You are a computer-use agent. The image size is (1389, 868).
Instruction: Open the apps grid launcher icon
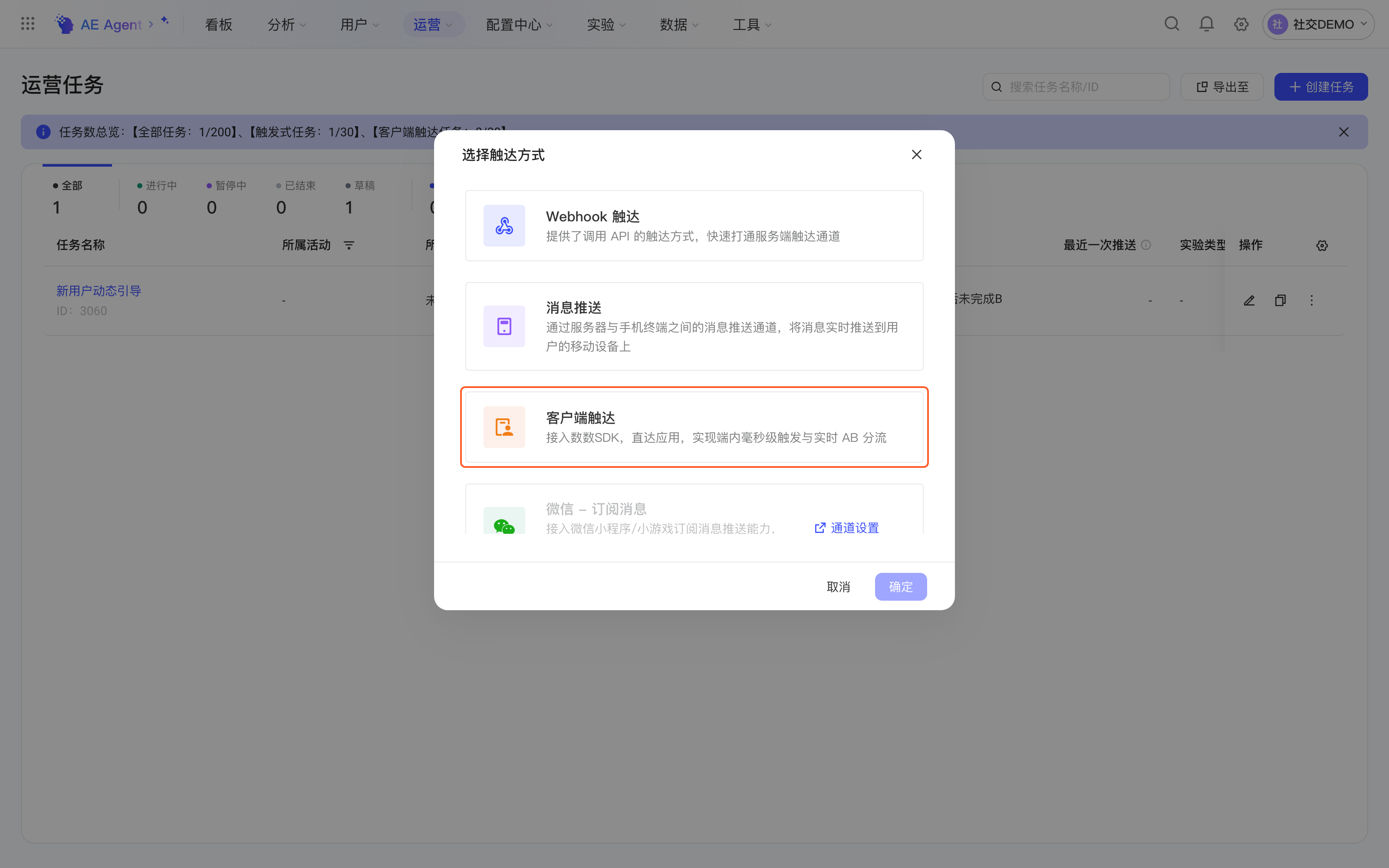coord(27,23)
